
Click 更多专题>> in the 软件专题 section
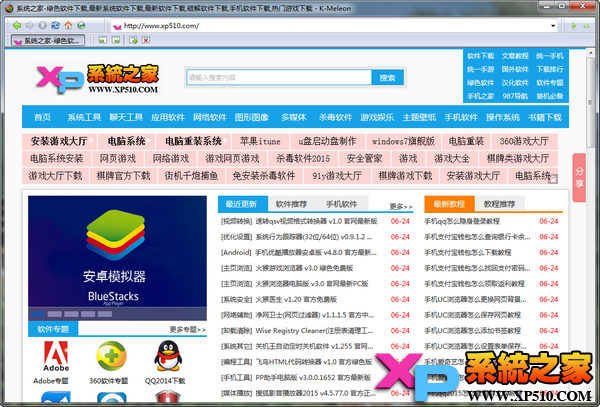(x=188, y=329)
